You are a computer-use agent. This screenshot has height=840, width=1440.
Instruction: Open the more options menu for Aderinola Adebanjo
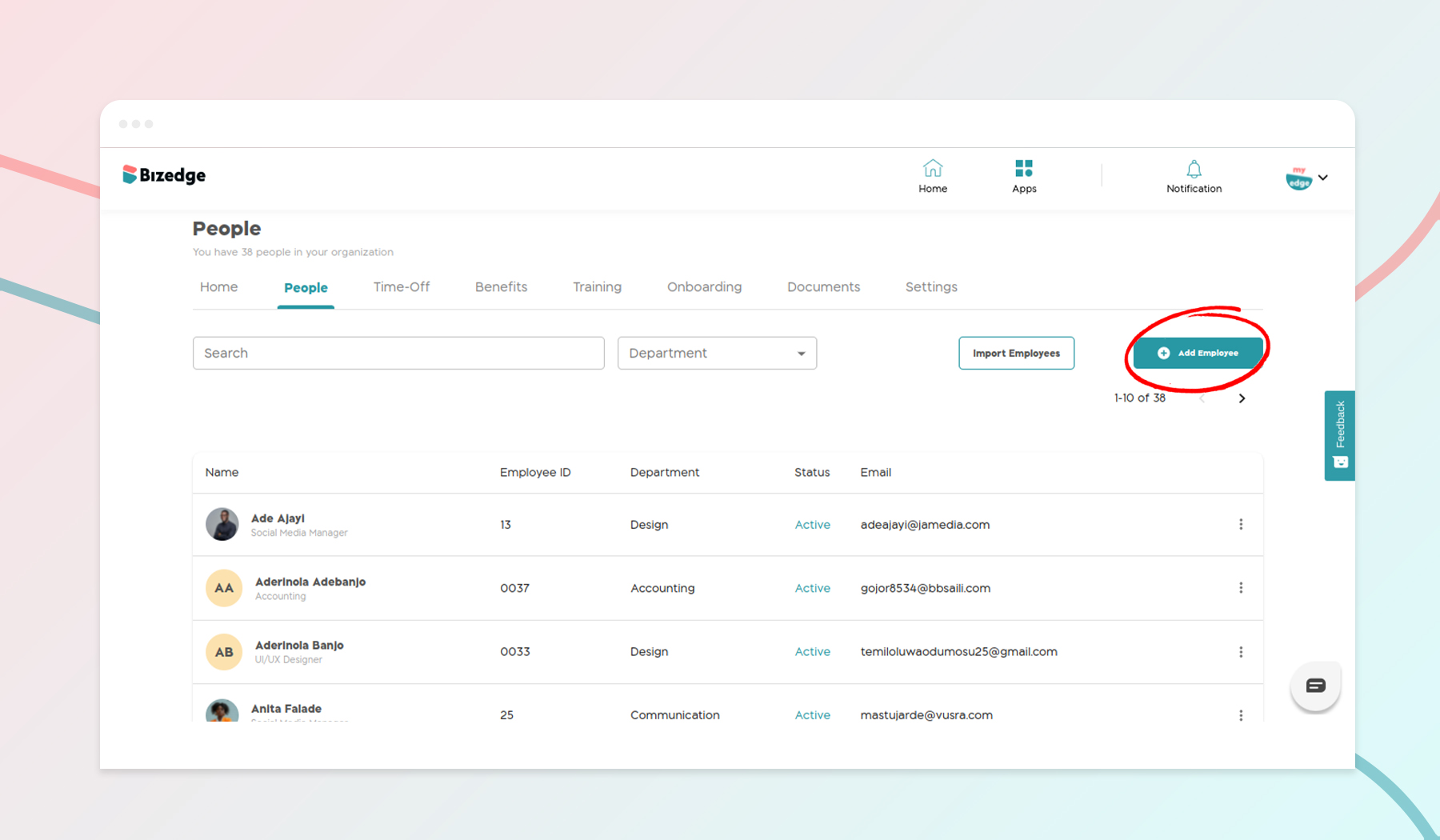(1240, 588)
